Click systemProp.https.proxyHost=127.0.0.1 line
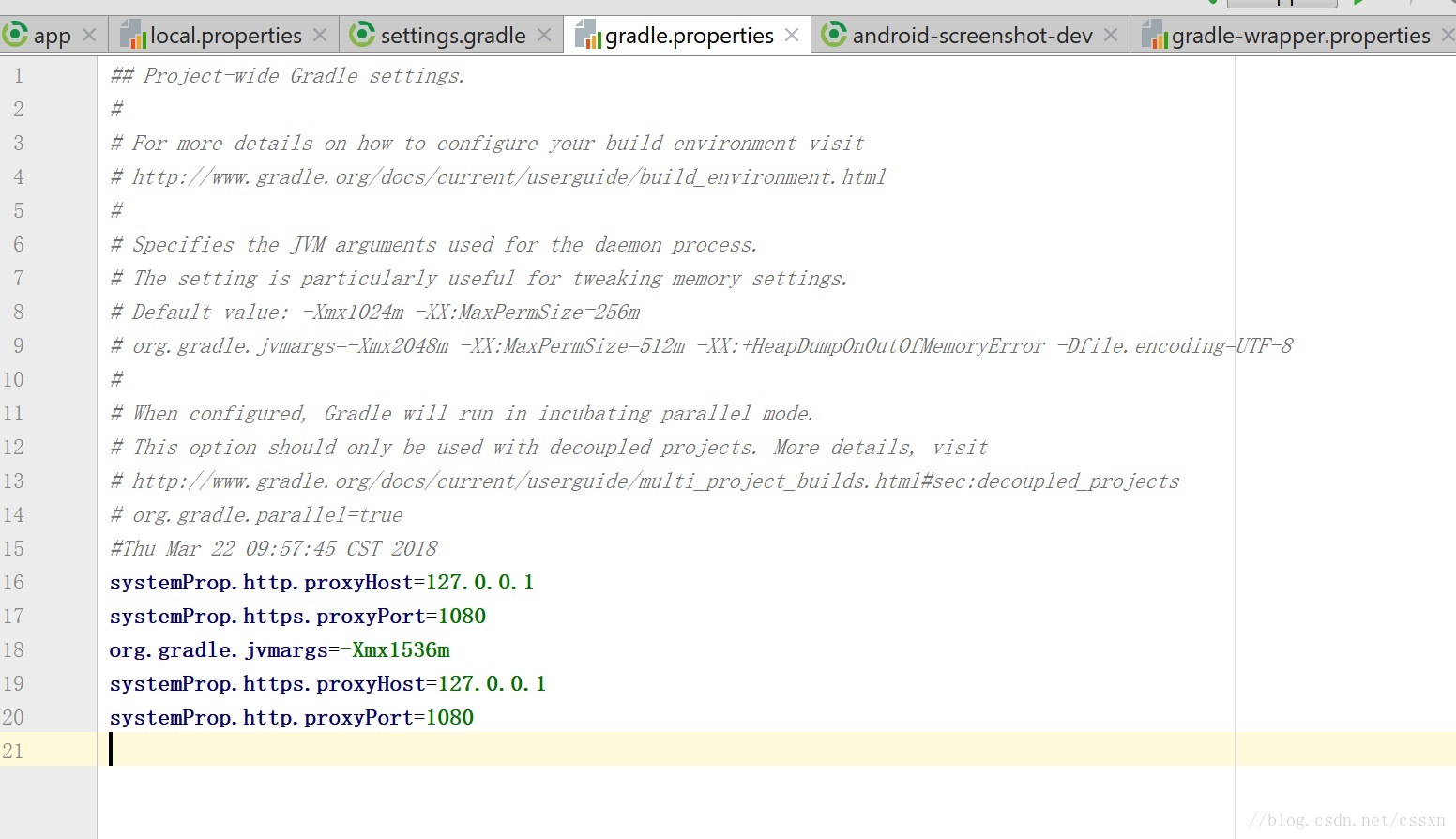The width and height of the screenshot is (1456, 839). pyautogui.click(x=327, y=683)
